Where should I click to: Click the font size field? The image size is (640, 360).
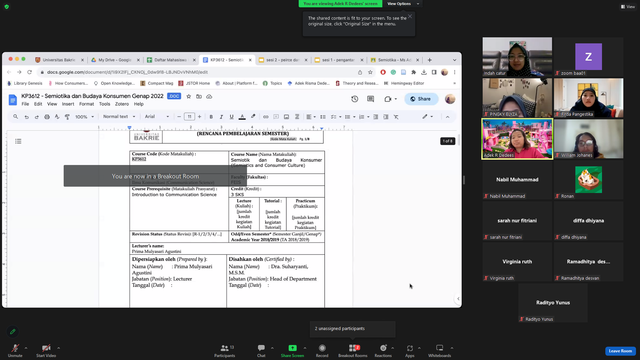click(x=189, y=117)
